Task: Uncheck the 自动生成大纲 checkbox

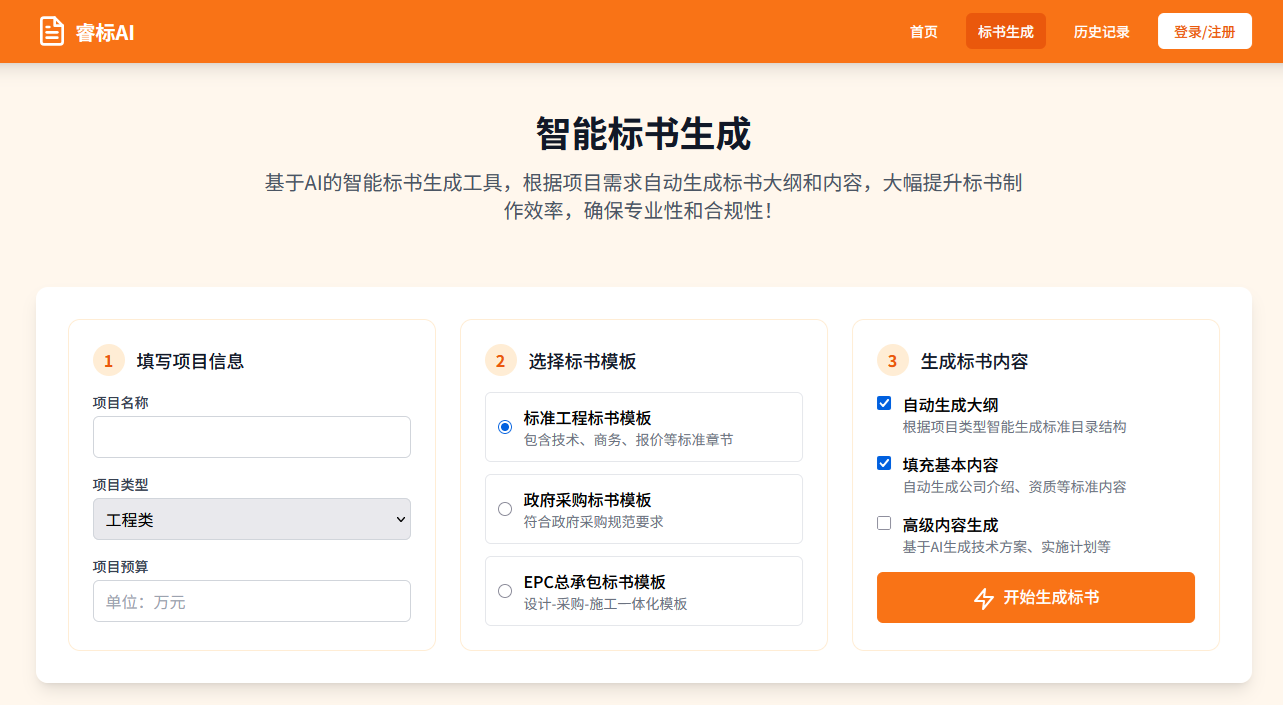Action: point(884,403)
